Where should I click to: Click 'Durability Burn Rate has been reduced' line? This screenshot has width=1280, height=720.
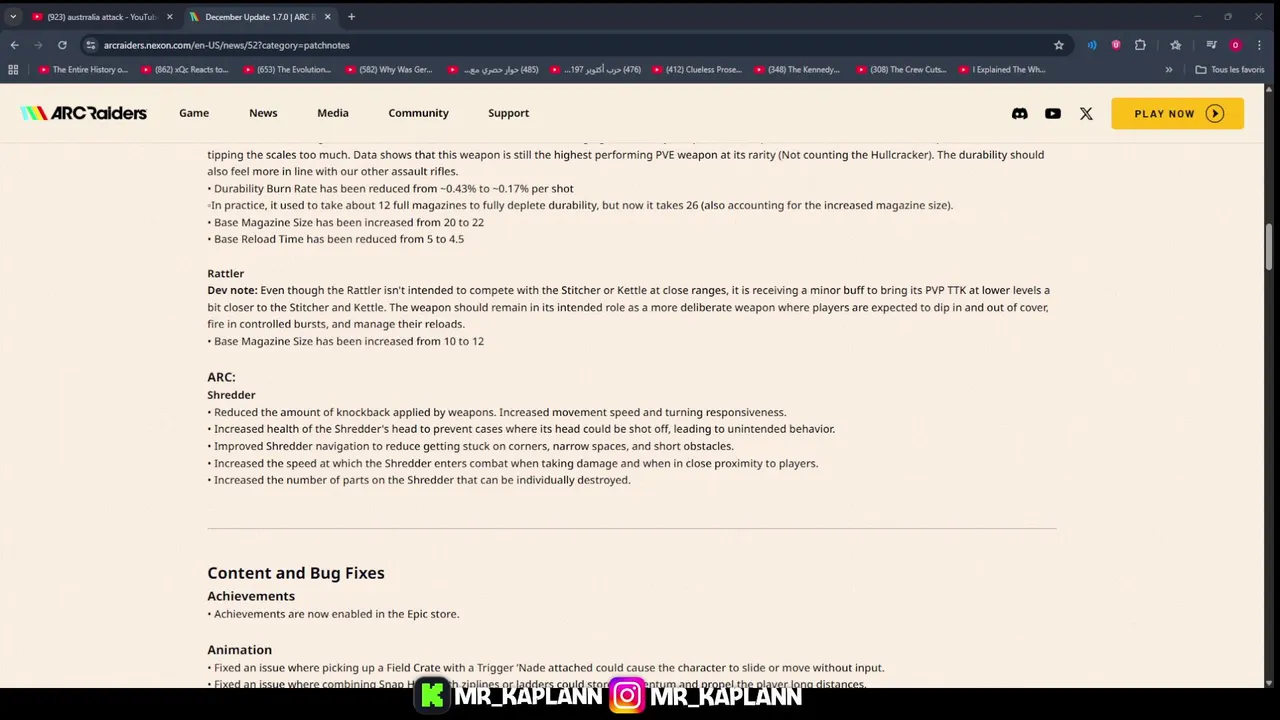390,188
